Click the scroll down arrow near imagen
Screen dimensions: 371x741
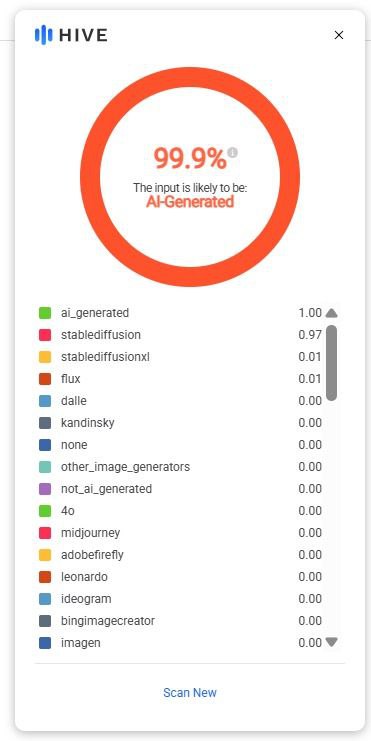pyautogui.click(x=332, y=642)
